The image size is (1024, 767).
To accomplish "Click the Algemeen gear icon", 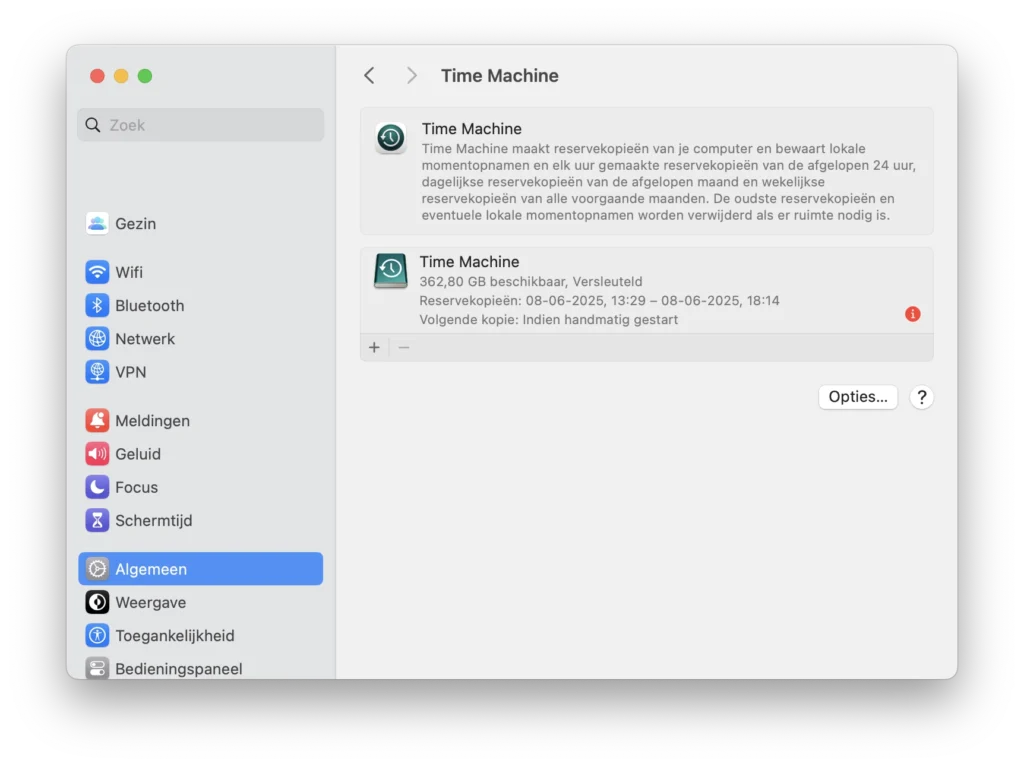I will (97, 568).
